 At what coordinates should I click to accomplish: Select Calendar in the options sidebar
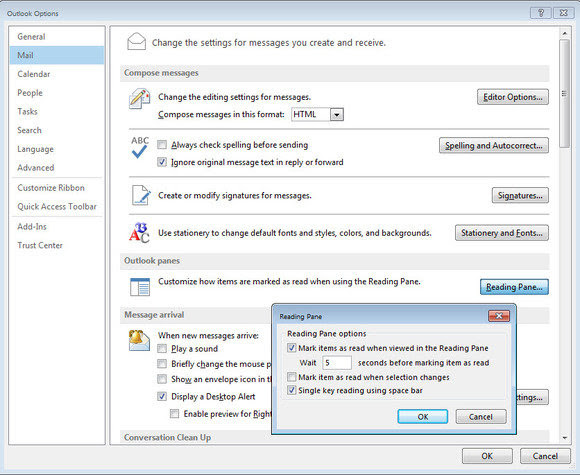34,74
